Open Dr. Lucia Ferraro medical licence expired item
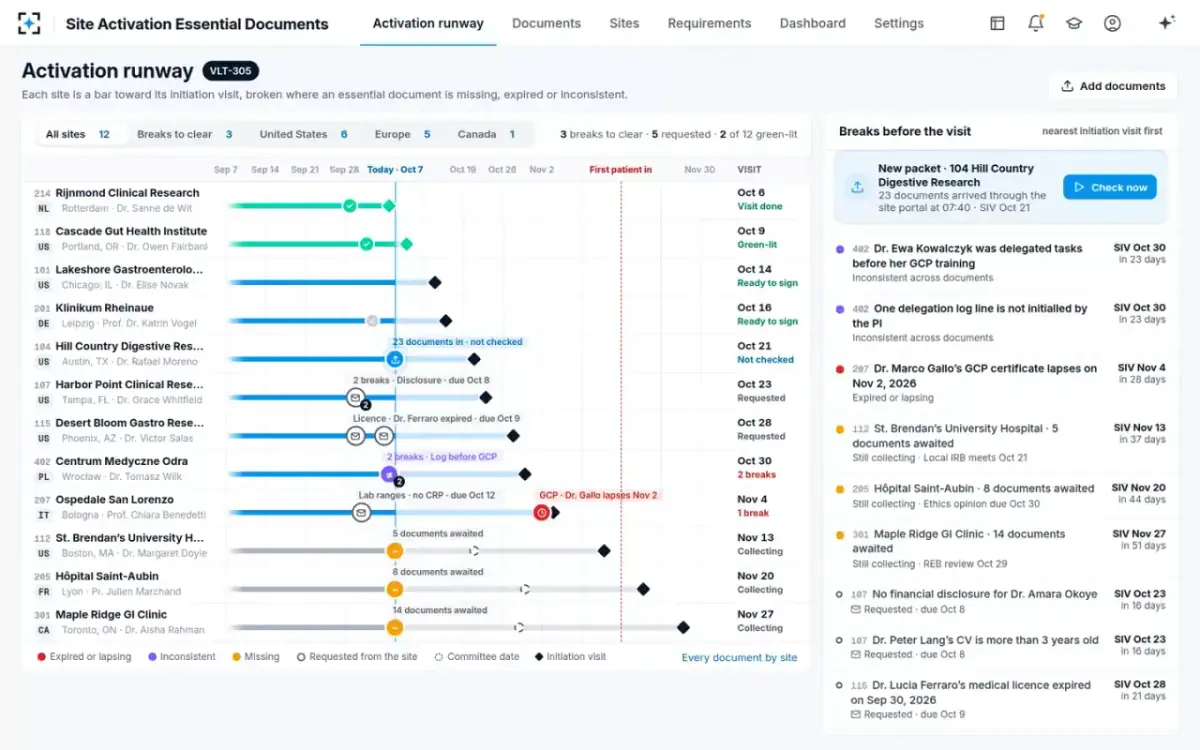Viewport: 1200px width, 750px height. [999, 699]
